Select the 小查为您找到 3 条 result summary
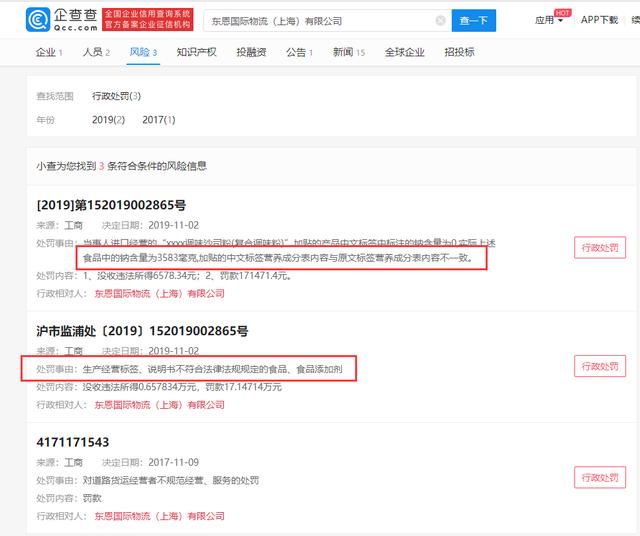640x536 pixels. pyautogui.click(x=121, y=166)
